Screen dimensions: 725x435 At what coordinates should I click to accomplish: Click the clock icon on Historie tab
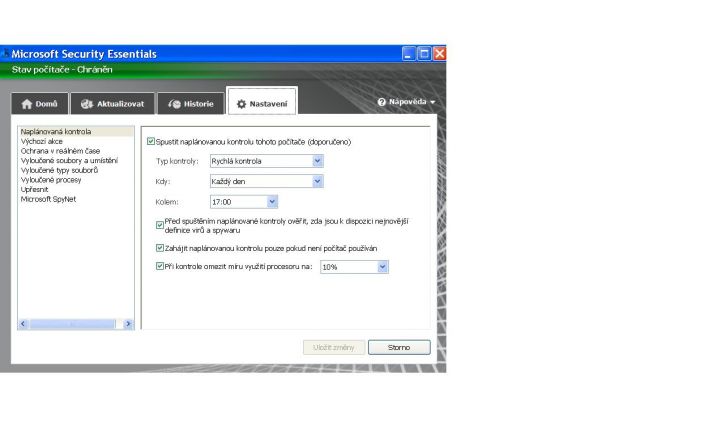[174, 104]
